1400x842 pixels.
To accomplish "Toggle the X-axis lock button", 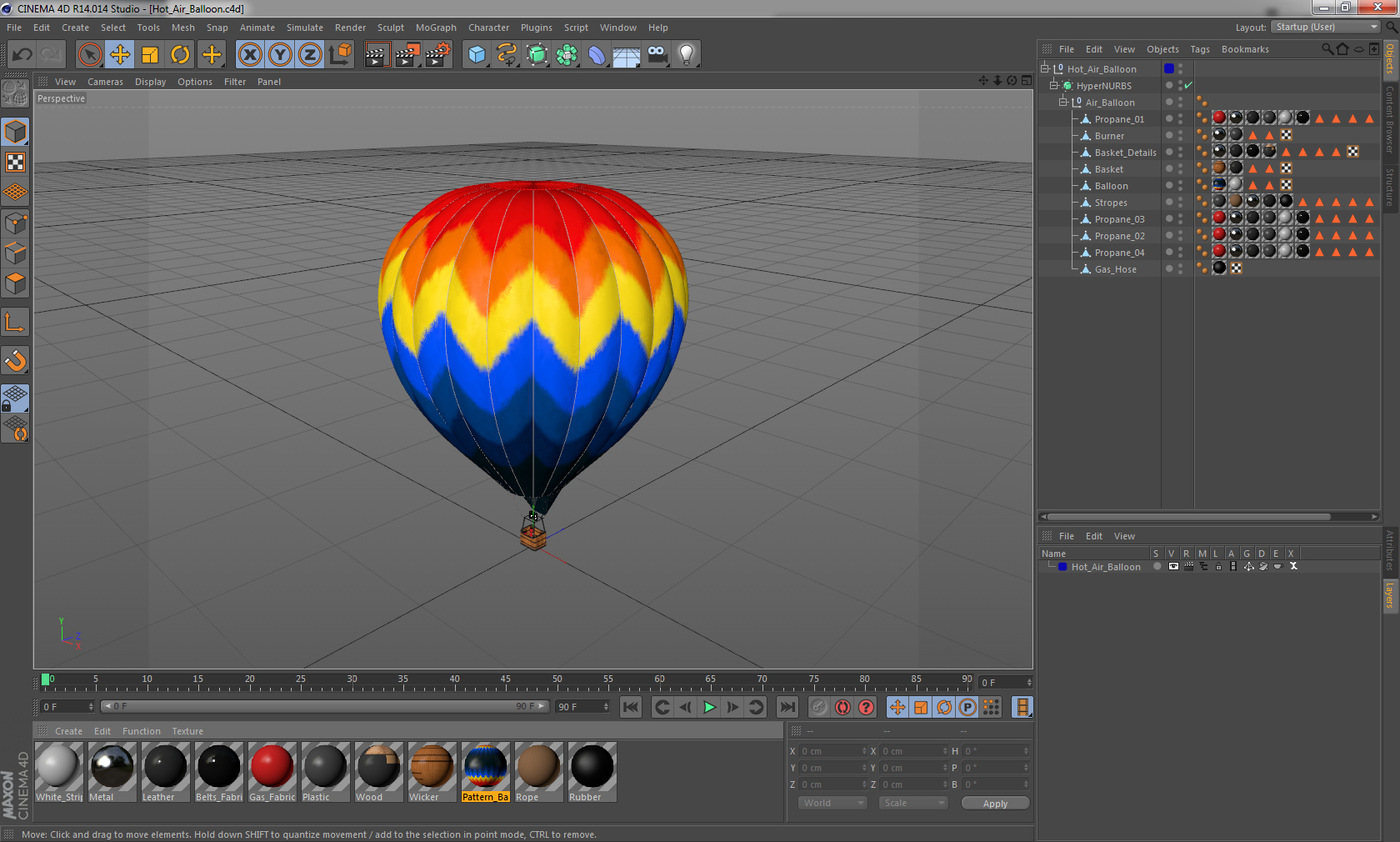I will 249,55.
